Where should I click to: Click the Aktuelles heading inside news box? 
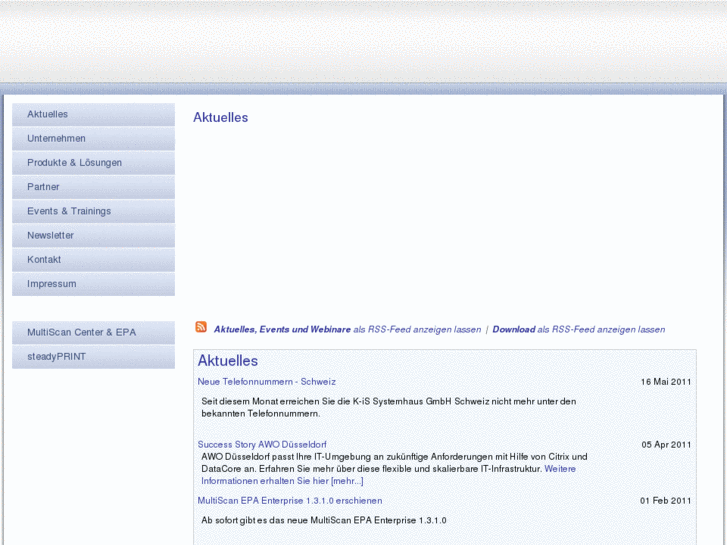pyautogui.click(x=228, y=361)
